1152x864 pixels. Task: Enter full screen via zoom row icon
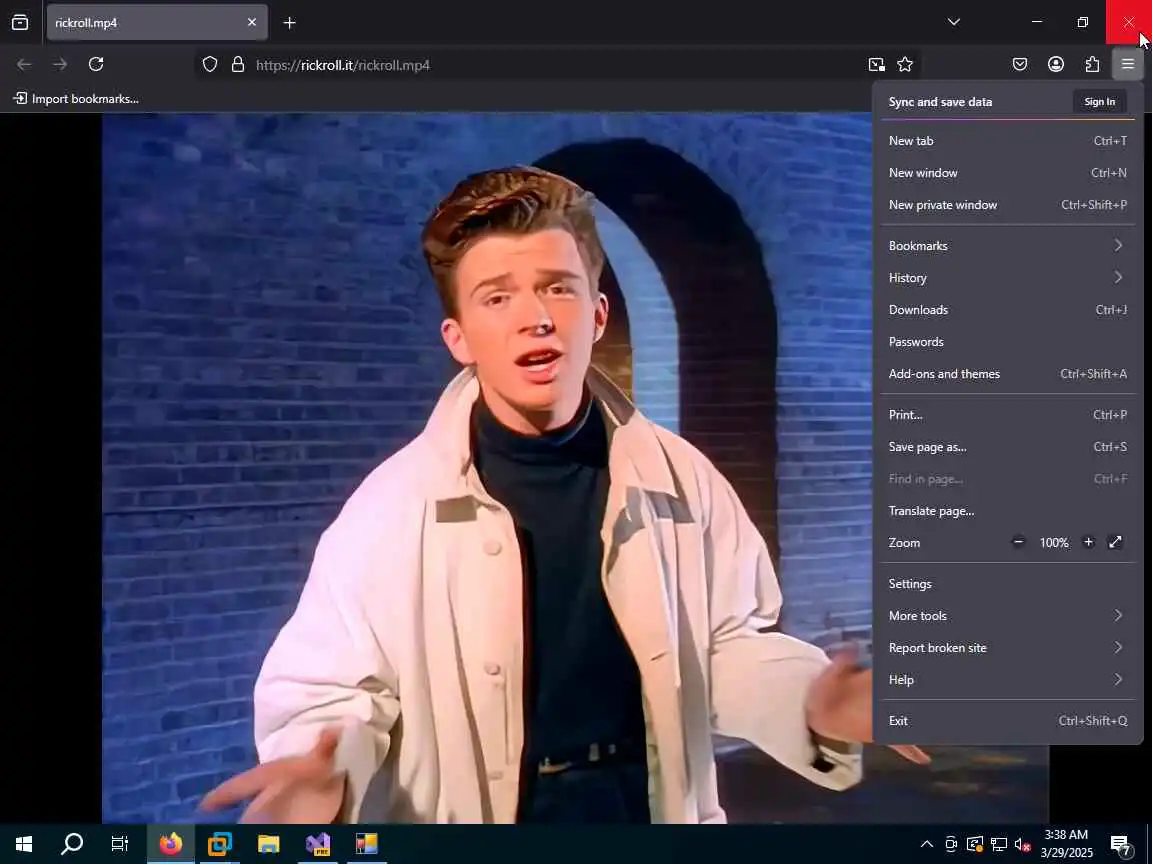tap(1115, 542)
